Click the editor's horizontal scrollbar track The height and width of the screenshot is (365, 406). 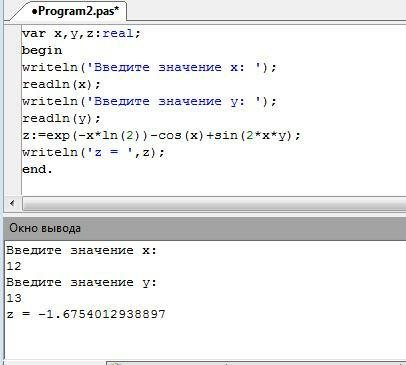tap(214, 203)
